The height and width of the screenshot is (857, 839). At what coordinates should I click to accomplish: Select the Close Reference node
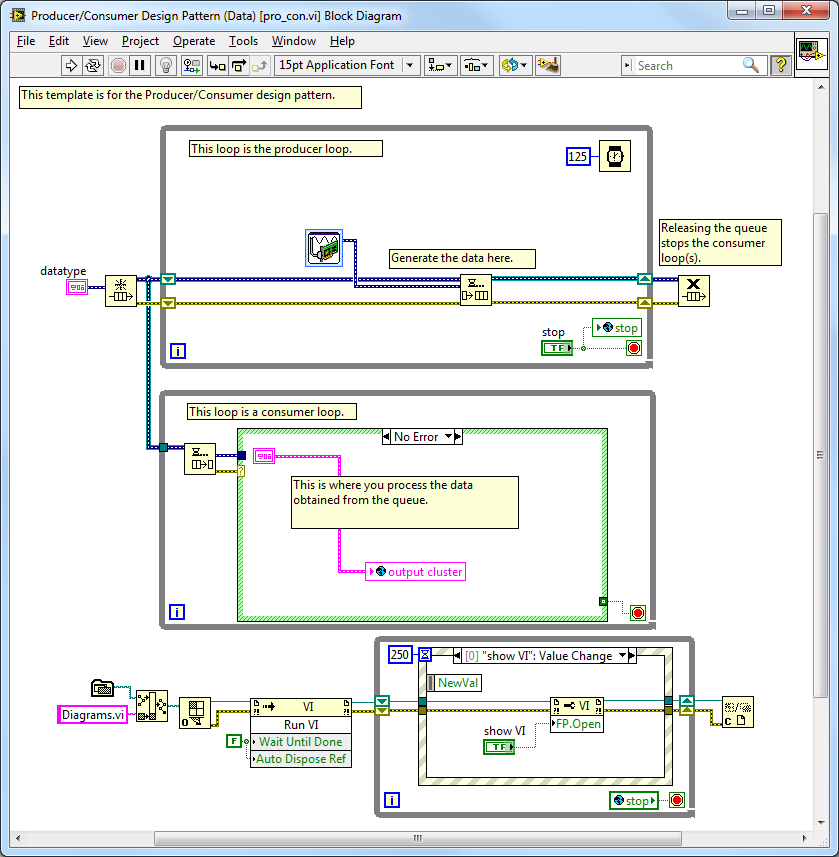point(737,712)
